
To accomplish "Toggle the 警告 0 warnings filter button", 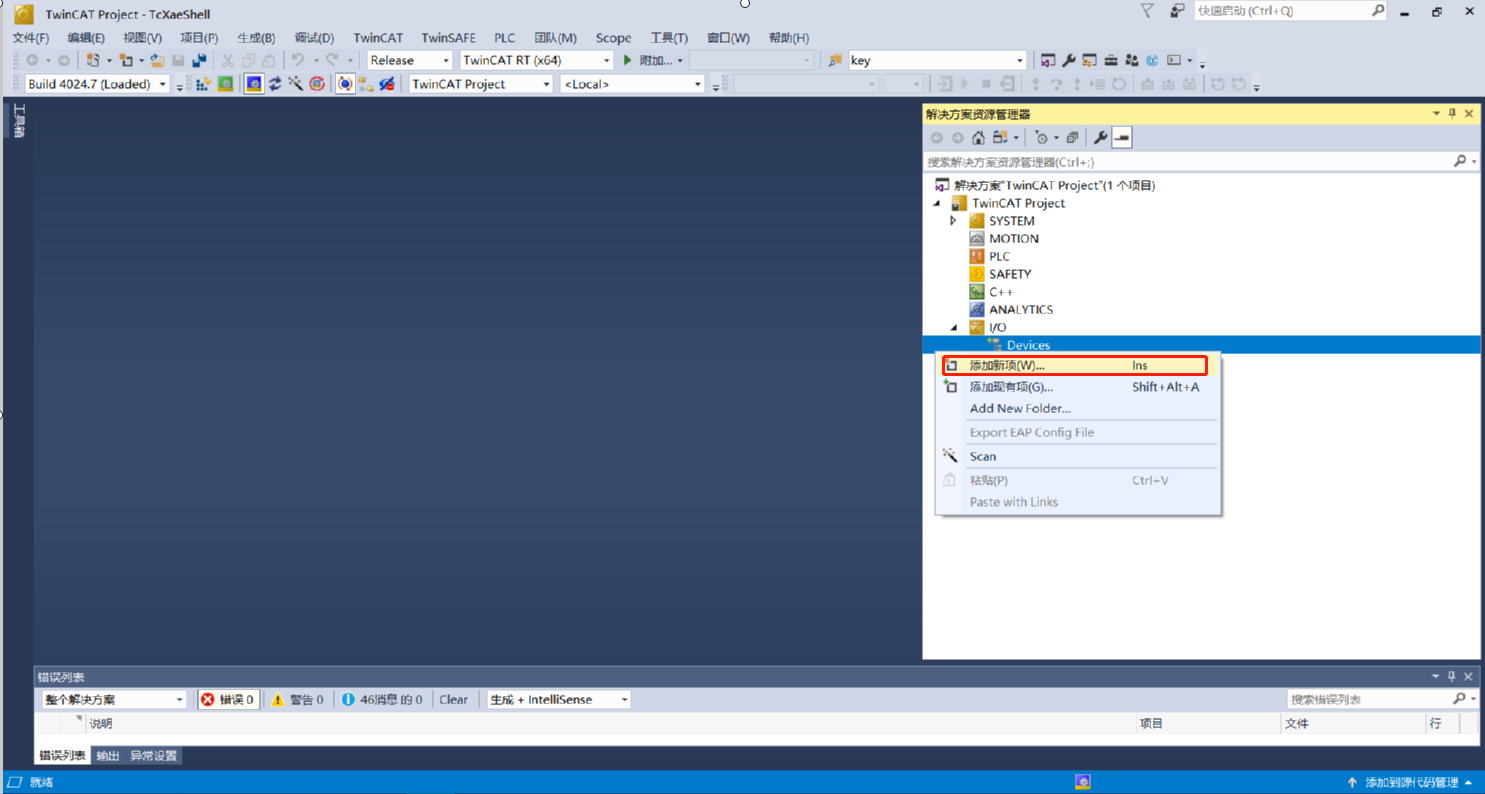I will pyautogui.click(x=298, y=699).
